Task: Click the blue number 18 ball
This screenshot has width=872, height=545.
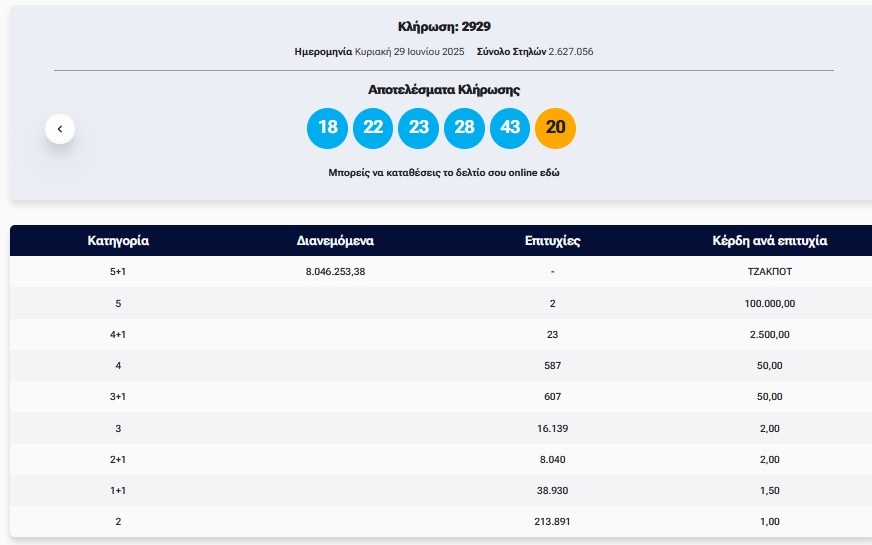Action: pyautogui.click(x=327, y=128)
